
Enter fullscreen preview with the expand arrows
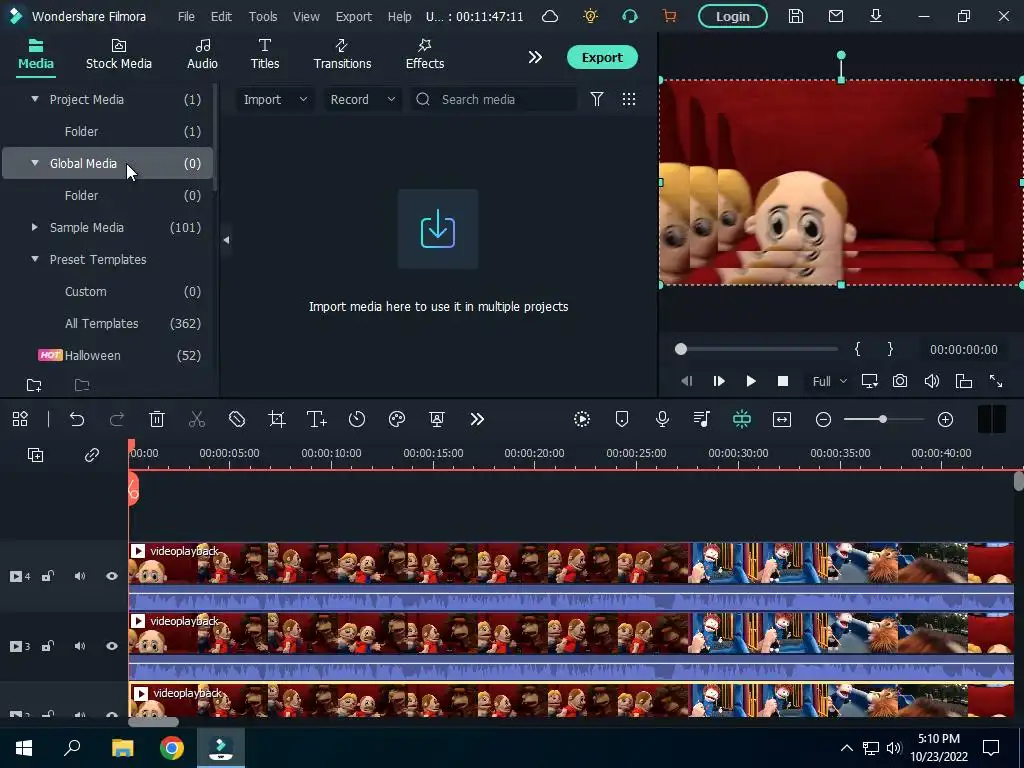[x=996, y=381]
